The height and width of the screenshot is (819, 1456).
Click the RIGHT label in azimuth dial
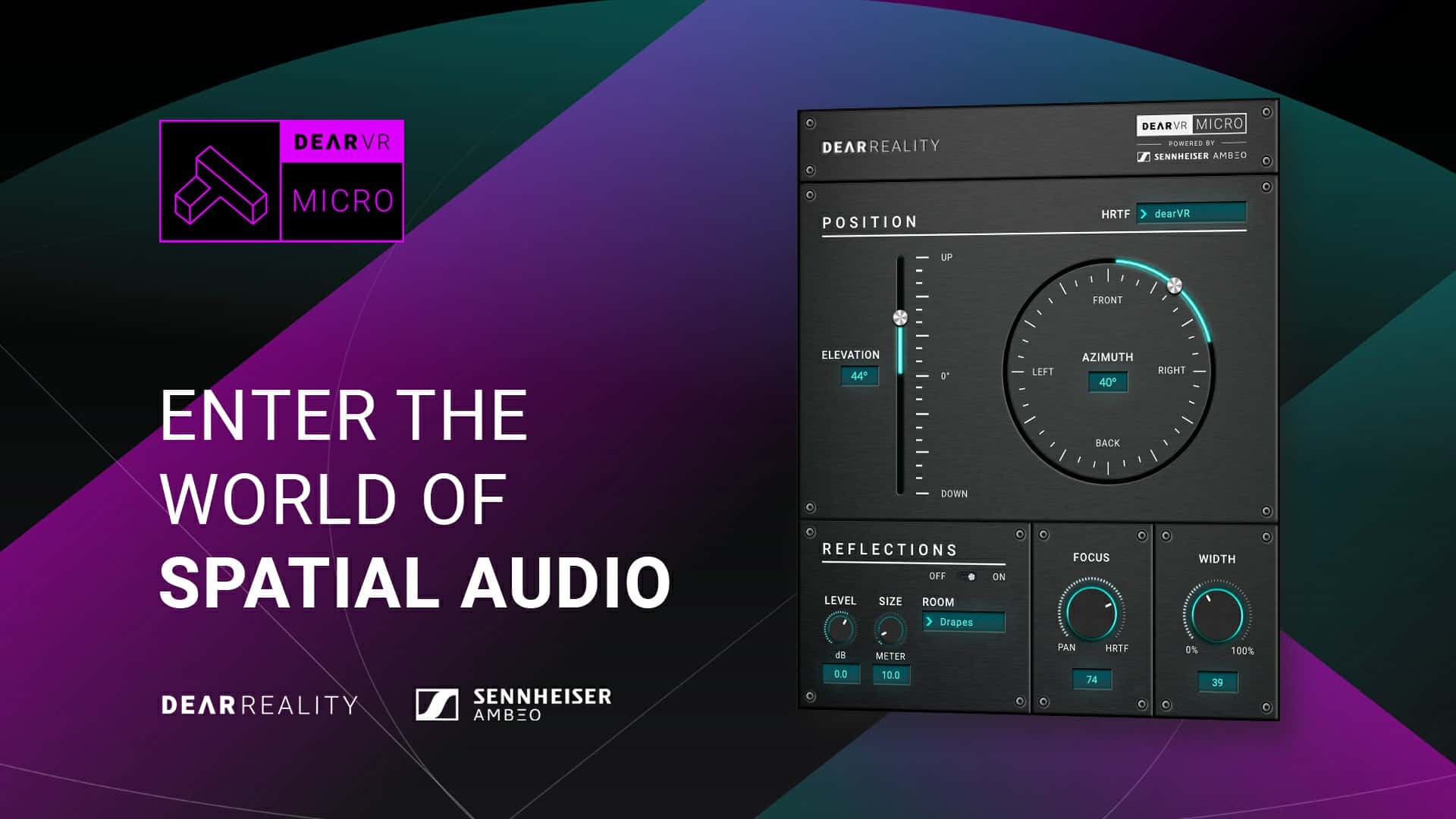pyautogui.click(x=1171, y=370)
